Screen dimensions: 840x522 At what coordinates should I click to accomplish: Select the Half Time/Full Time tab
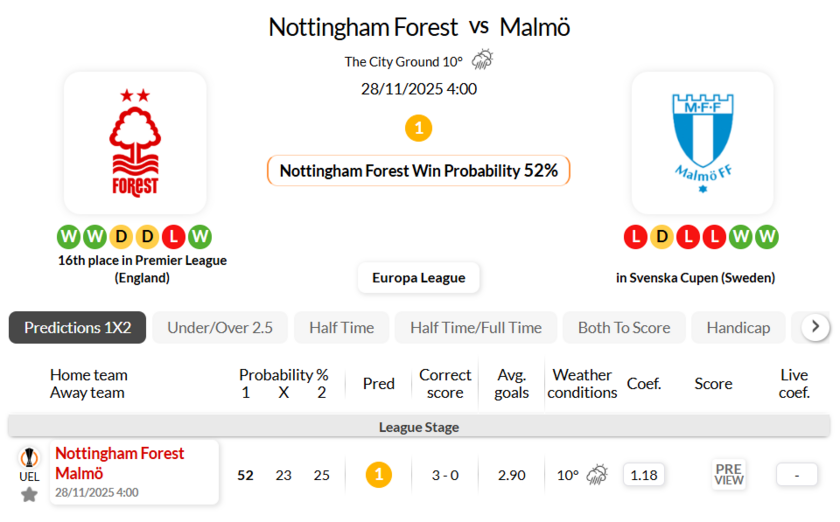(x=476, y=327)
